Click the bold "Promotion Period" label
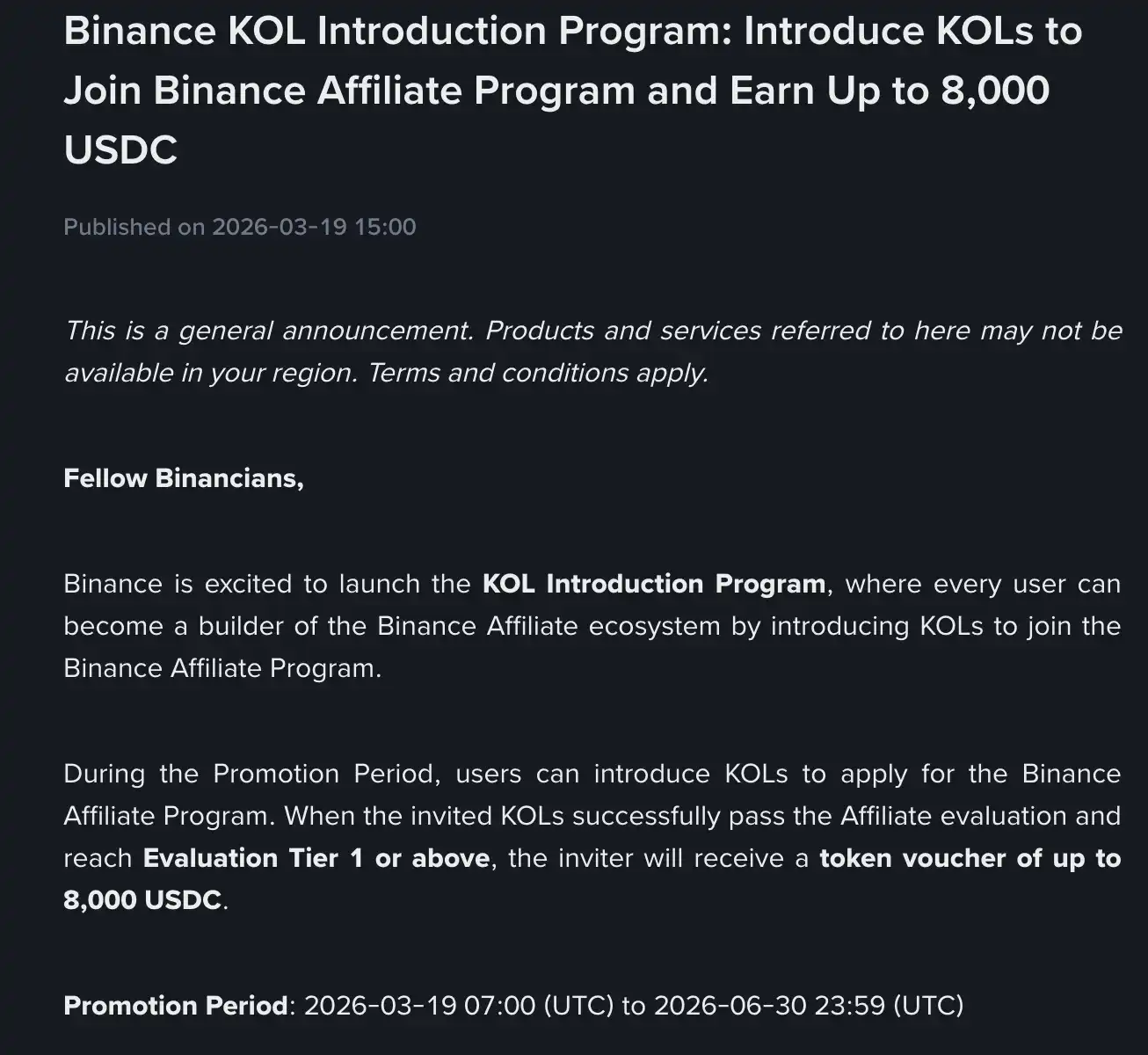Viewport: 1148px width, 1055px height. pos(175,1005)
